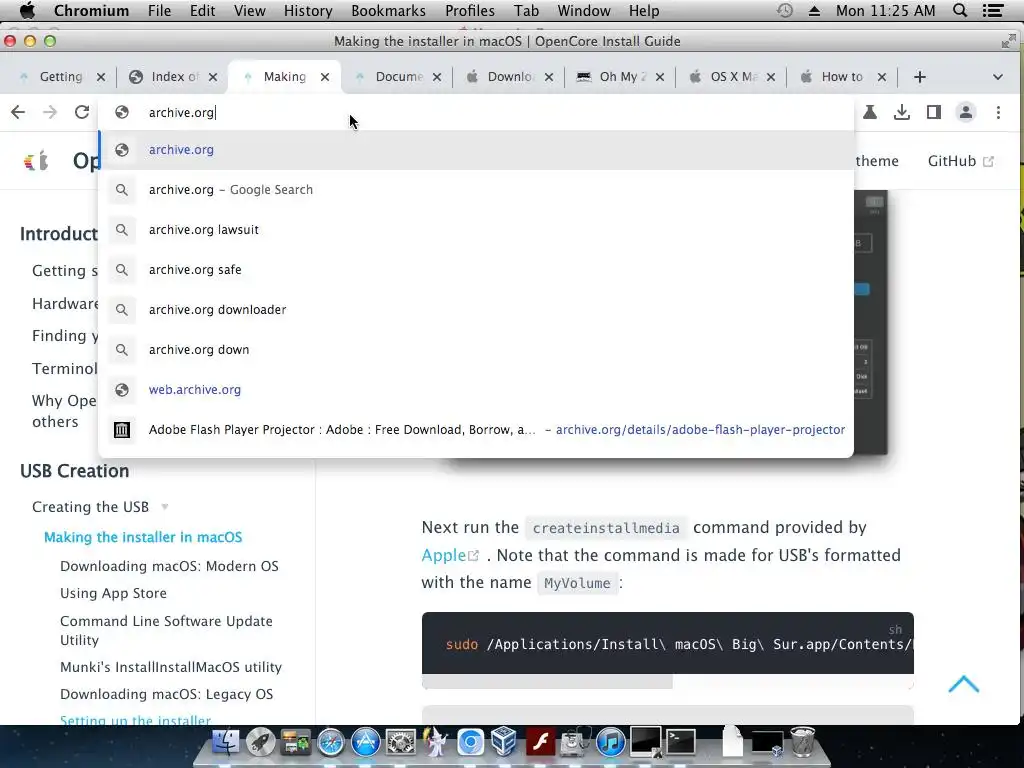The height and width of the screenshot is (768, 1024).
Task: Open Disk Utility from the dock
Action: 575,743
